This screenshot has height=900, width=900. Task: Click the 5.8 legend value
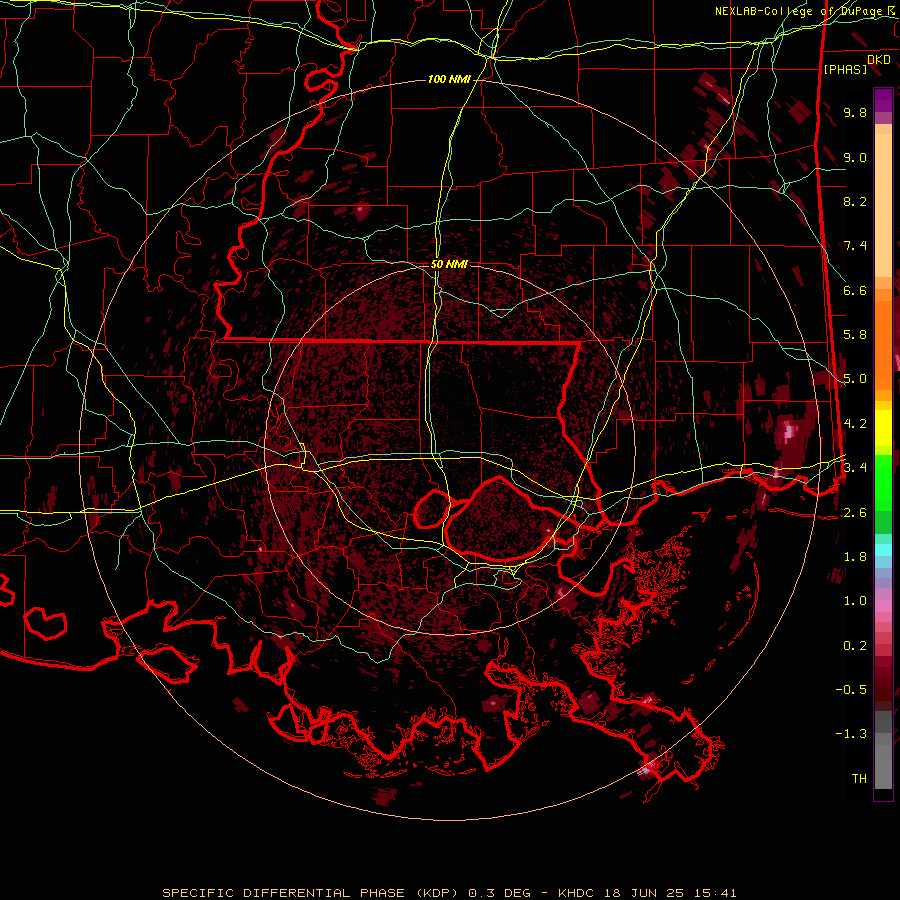855,335
